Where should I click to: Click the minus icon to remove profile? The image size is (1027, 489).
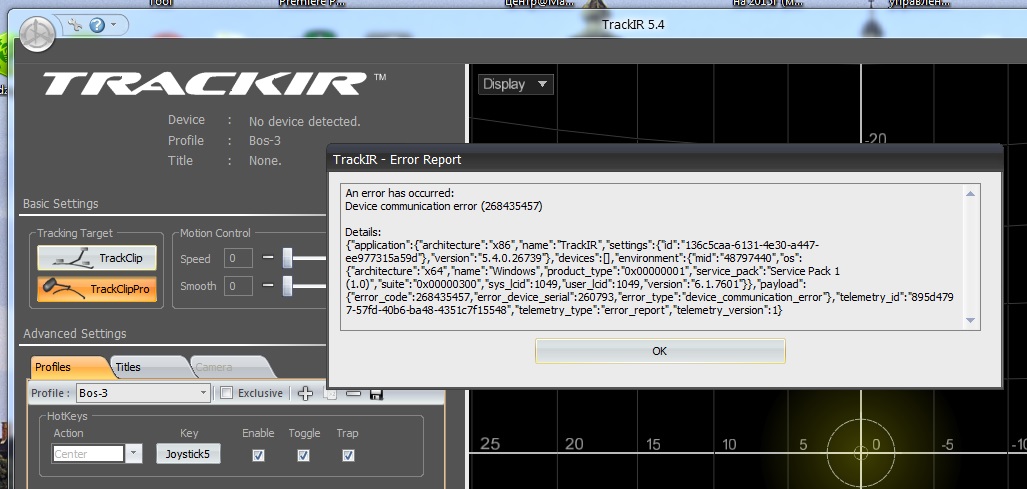353,393
